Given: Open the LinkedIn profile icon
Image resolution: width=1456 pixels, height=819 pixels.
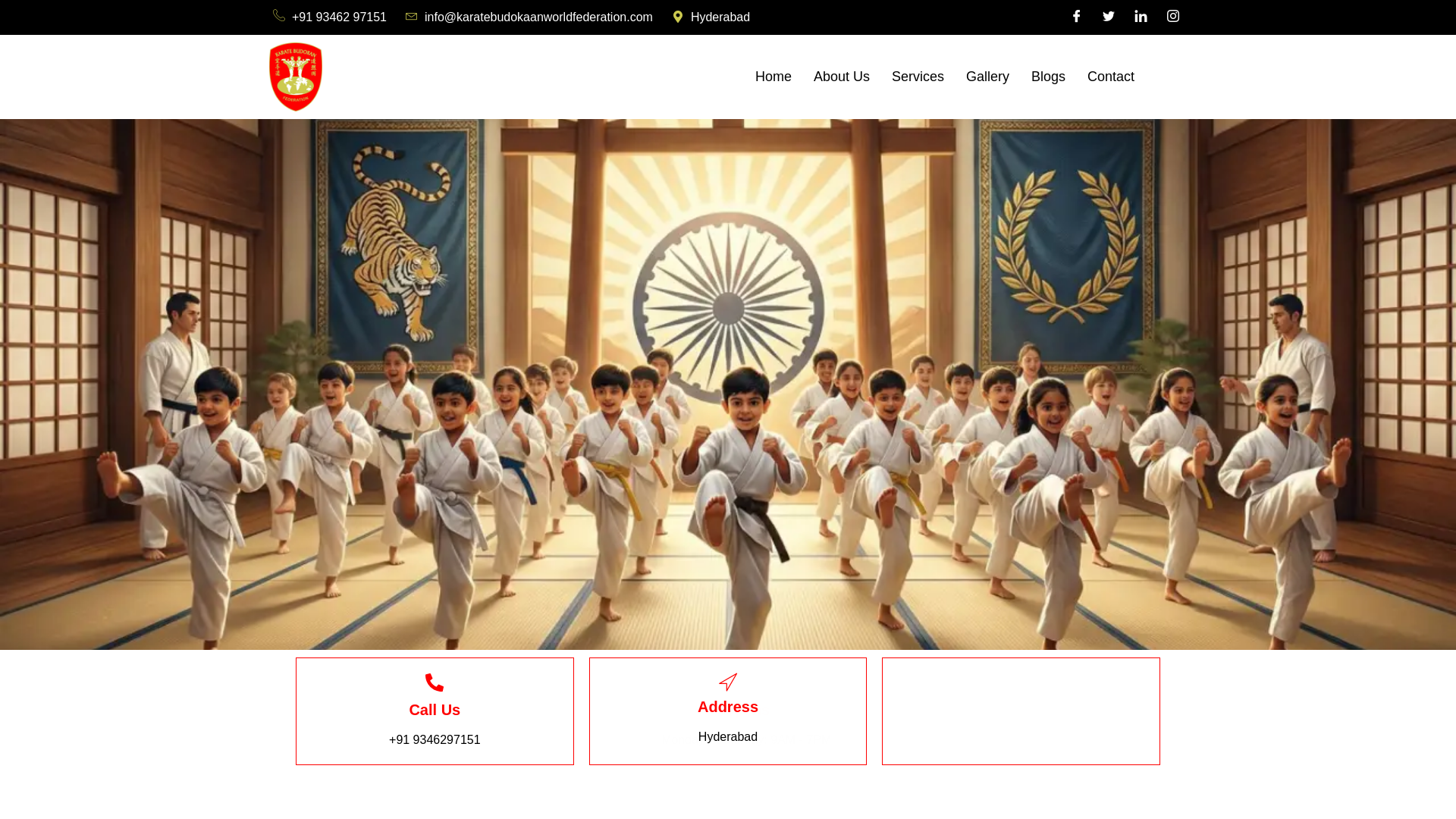Looking at the screenshot, I should point(1141,16).
